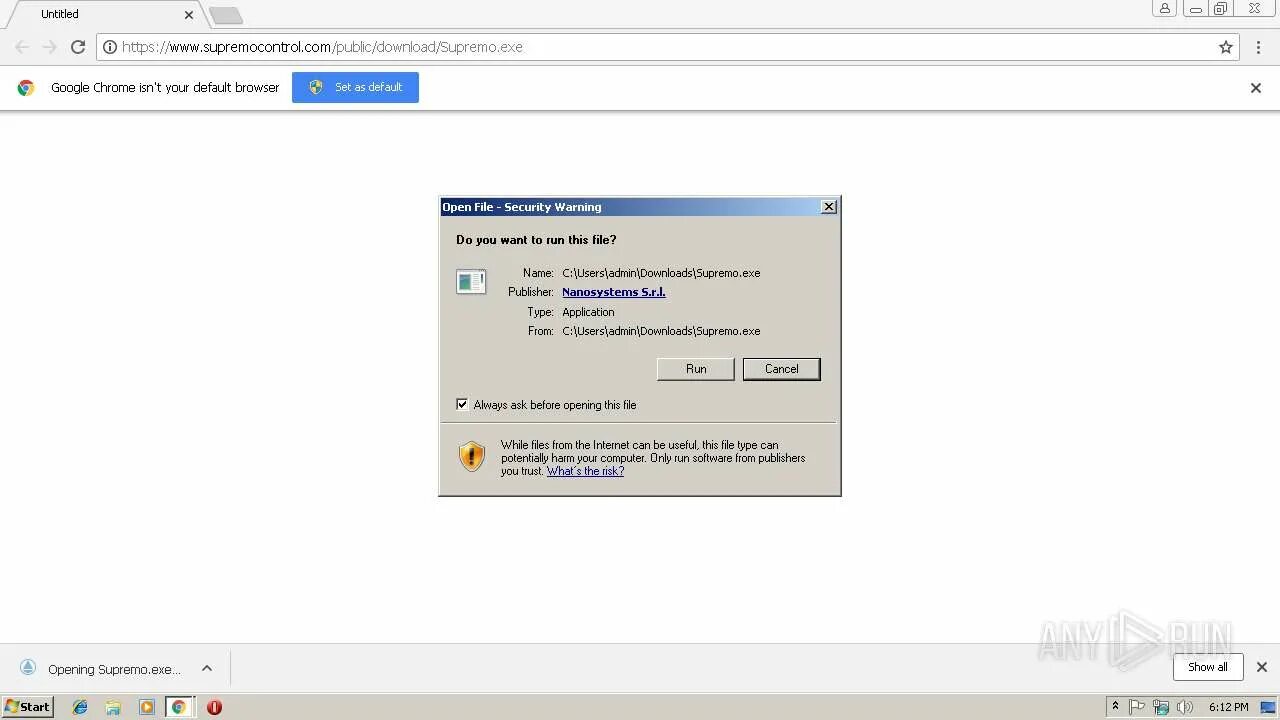The height and width of the screenshot is (720, 1280).
Task: Open Windows Media Player from taskbar
Action: [x=147, y=707]
